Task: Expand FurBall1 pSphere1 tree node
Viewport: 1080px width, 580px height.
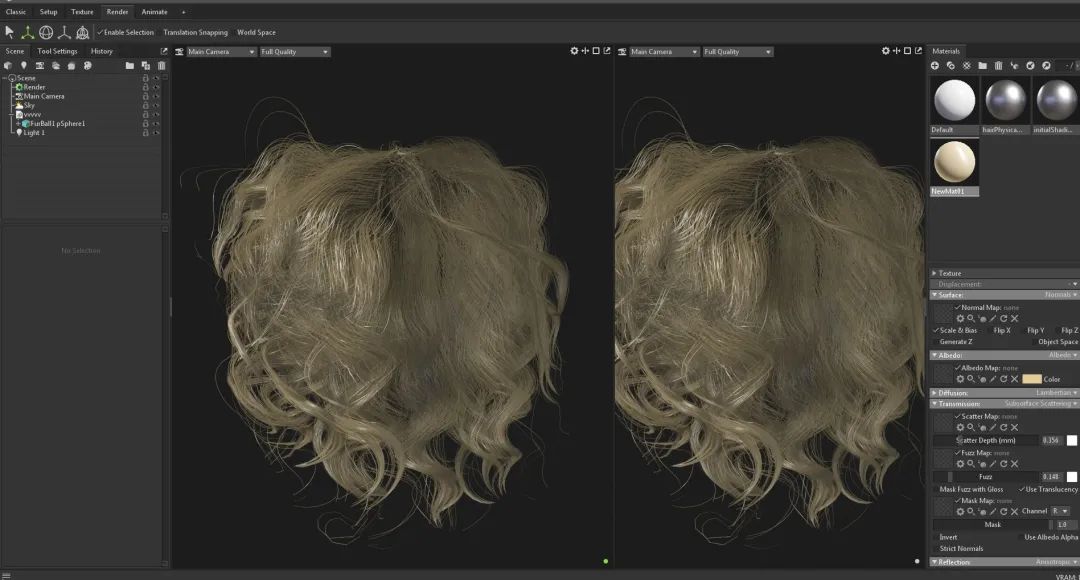Action: pos(19,124)
